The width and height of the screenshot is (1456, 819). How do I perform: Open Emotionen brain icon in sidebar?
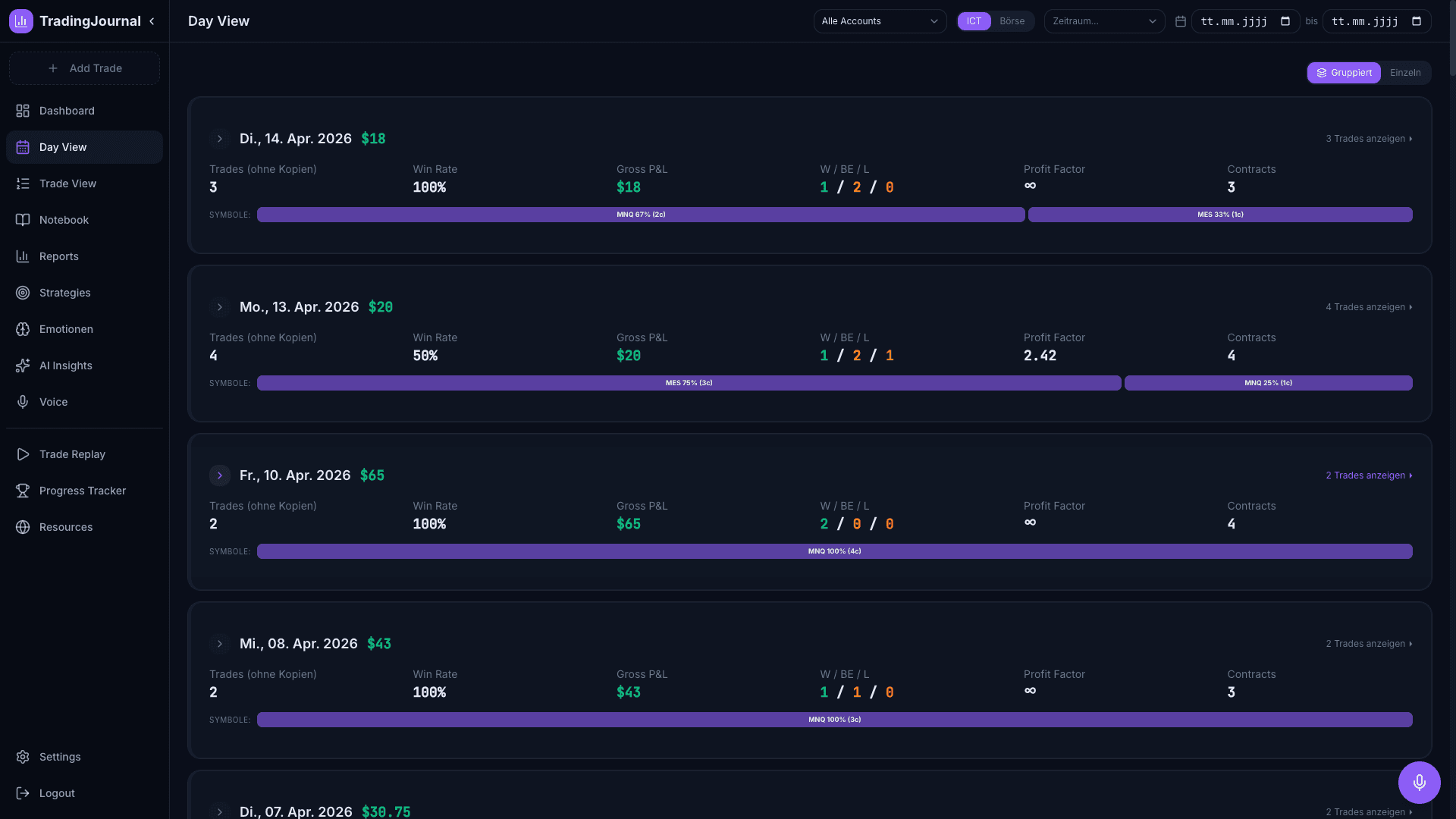pos(23,329)
